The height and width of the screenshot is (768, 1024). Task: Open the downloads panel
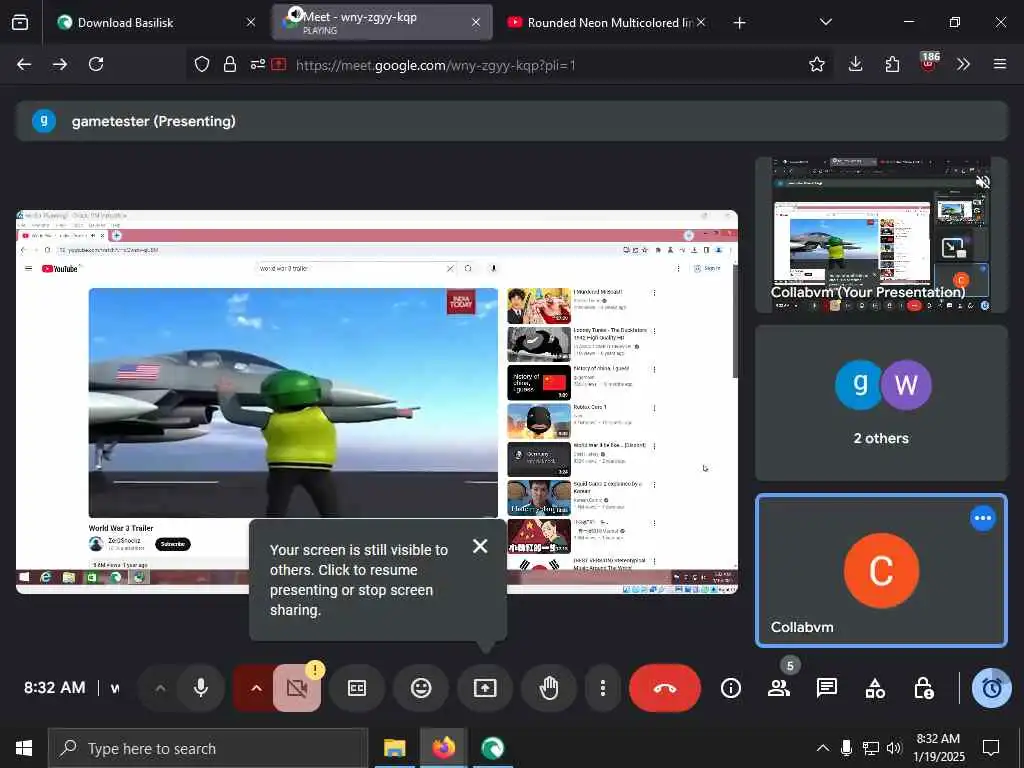[x=856, y=64]
